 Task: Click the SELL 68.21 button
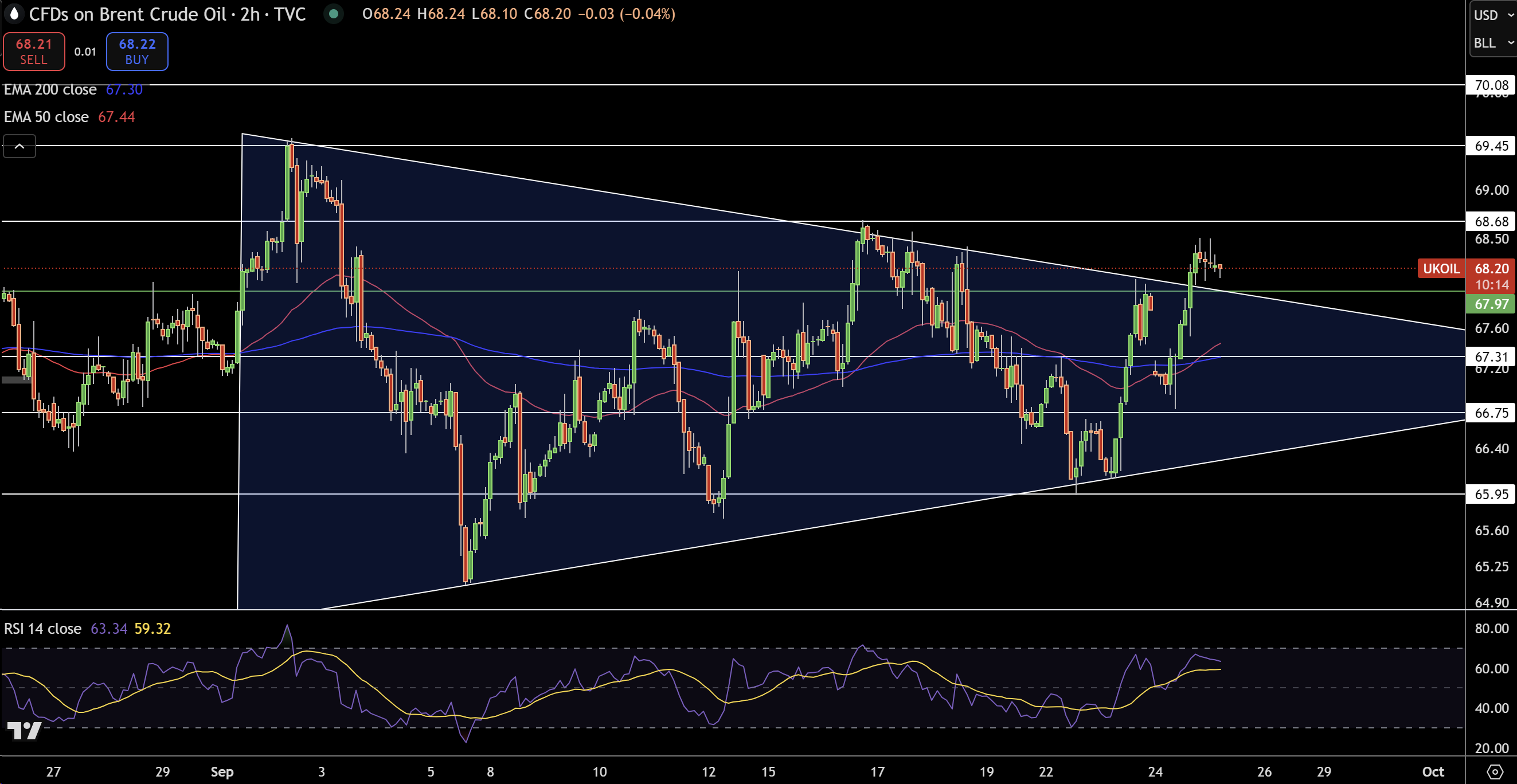point(34,51)
